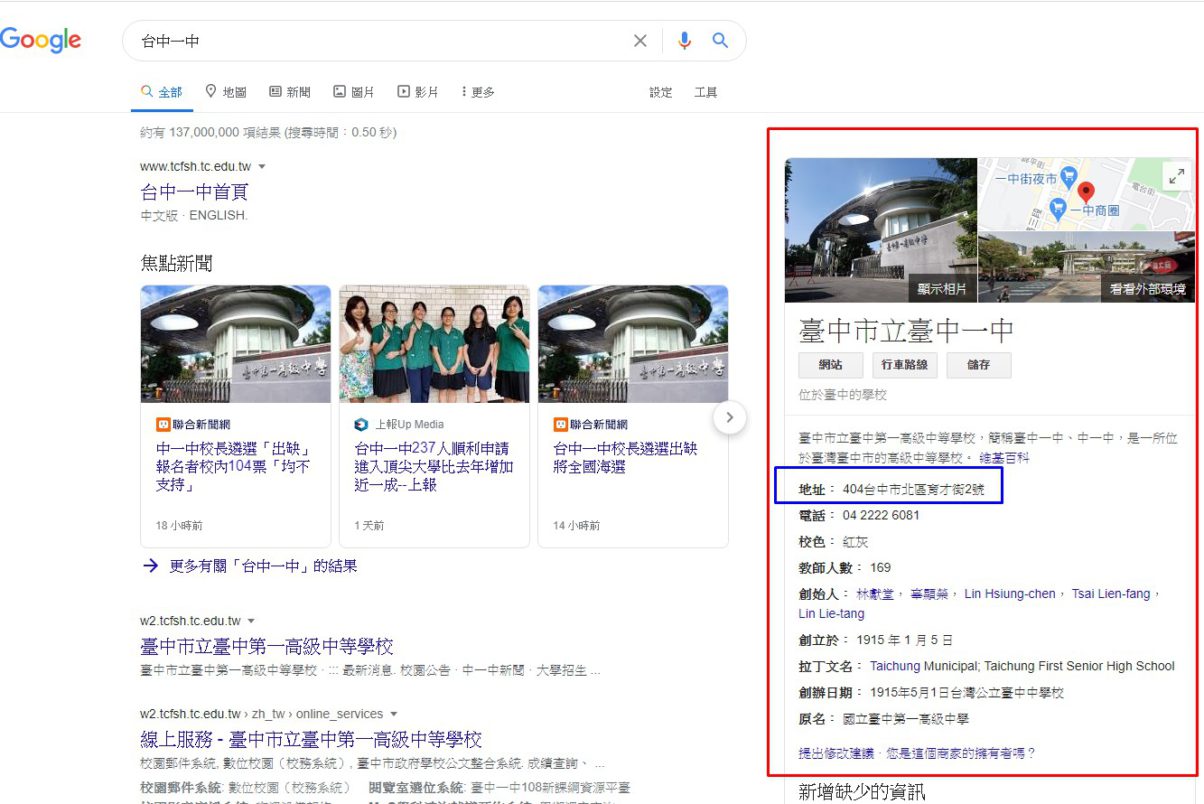1204x804 pixels.
Task: Open founder link 辜顯榮
Action: [x=929, y=594]
